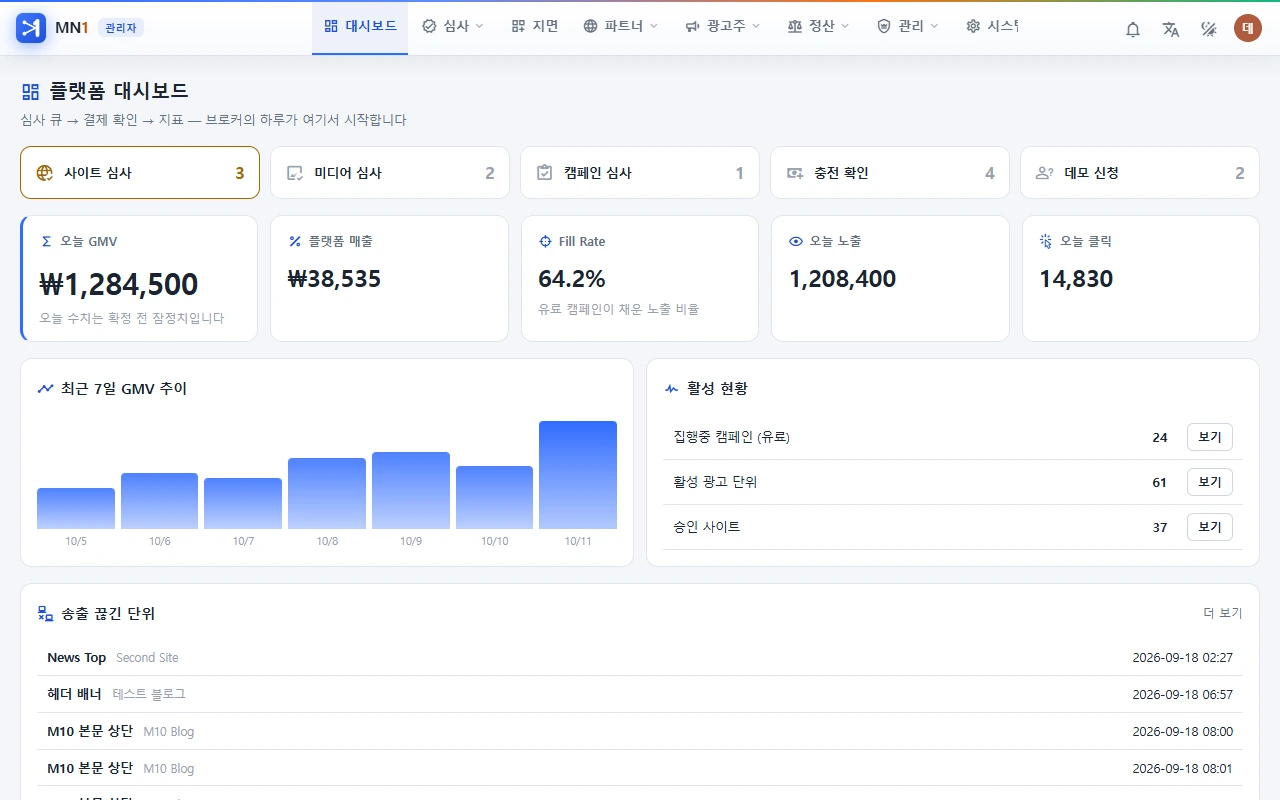Open the 데모 신청 queue card
The image size is (1280, 800).
(x=1140, y=173)
